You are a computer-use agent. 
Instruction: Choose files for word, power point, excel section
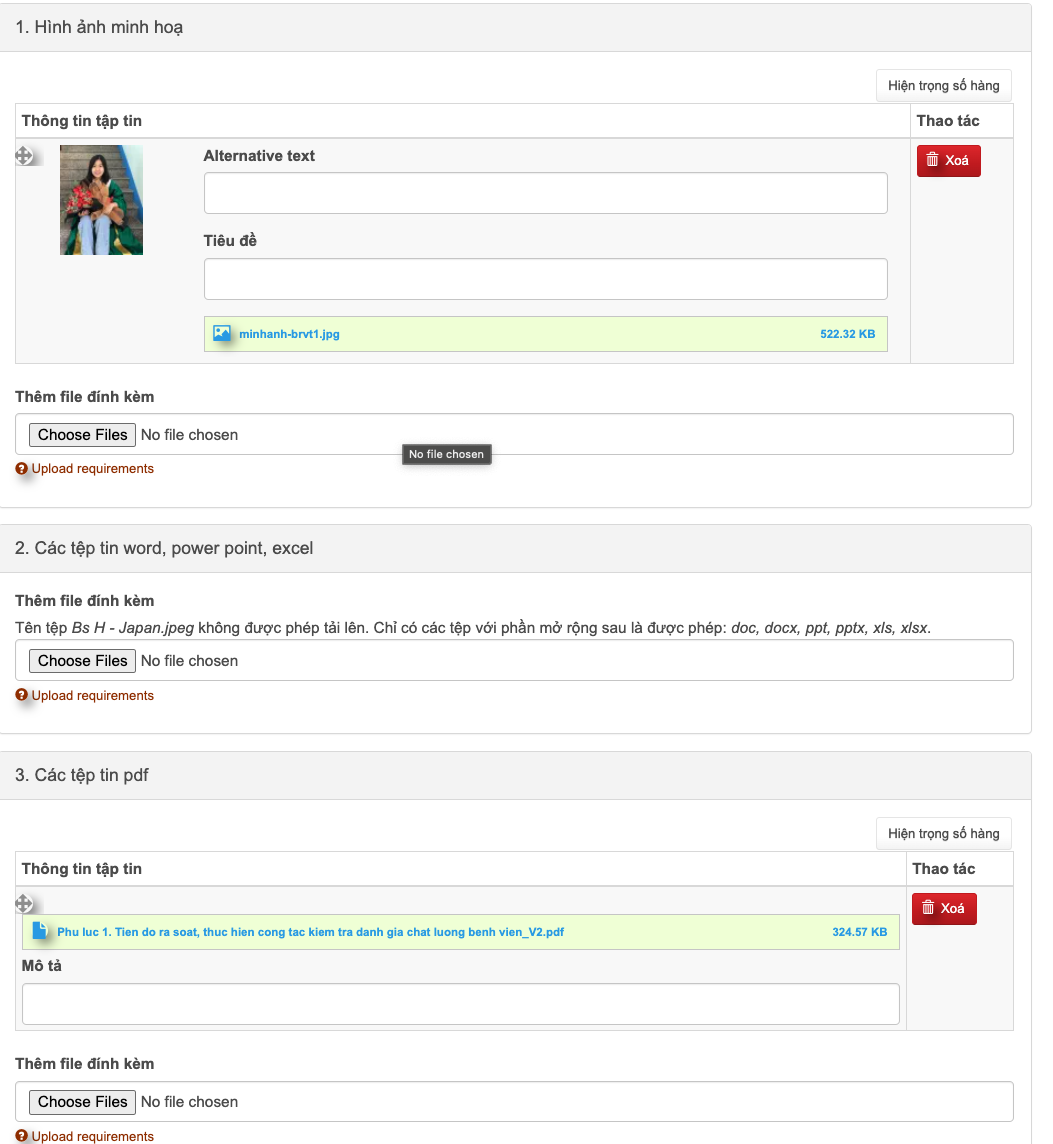click(x=83, y=661)
